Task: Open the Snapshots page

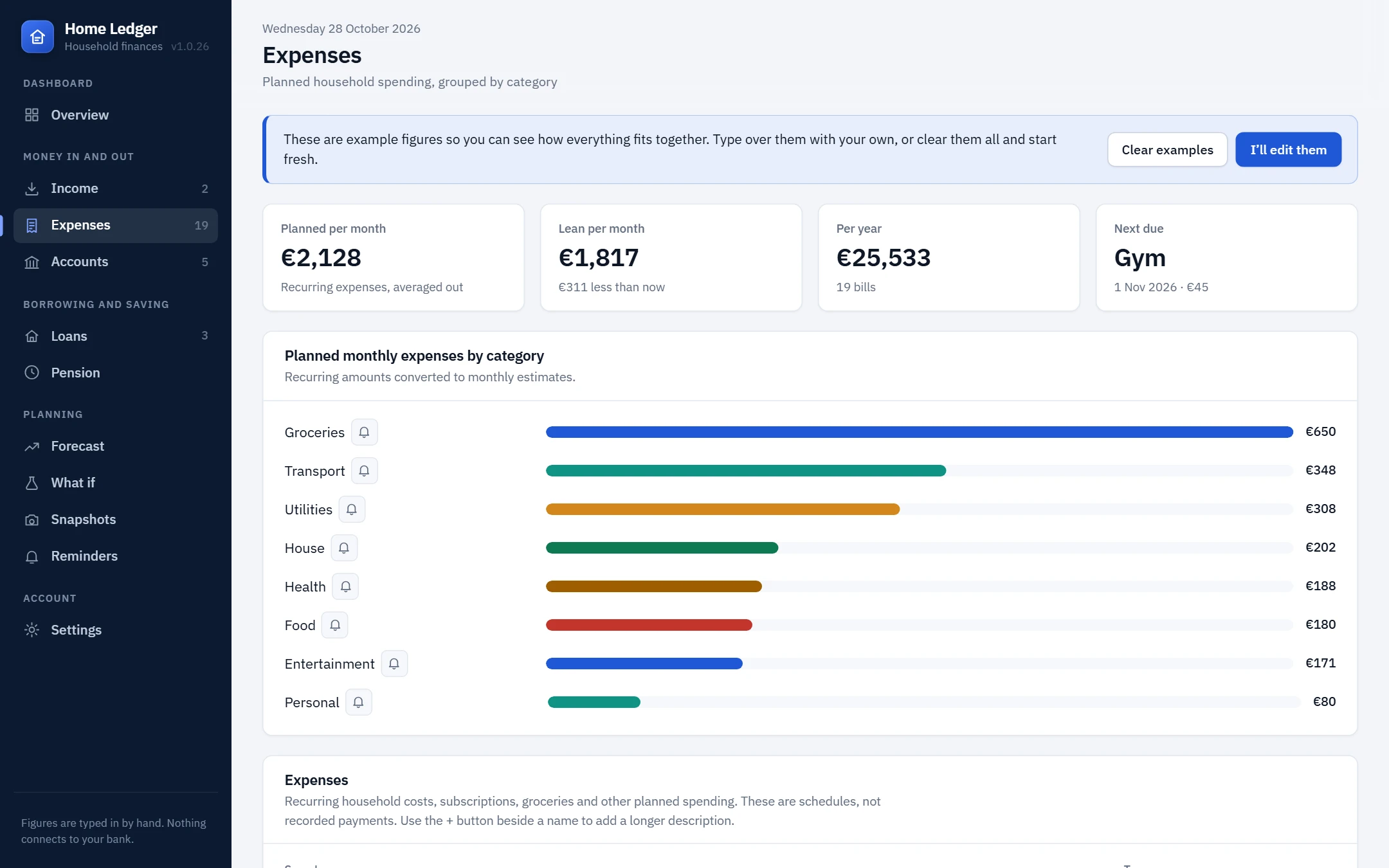Action: pos(116,520)
